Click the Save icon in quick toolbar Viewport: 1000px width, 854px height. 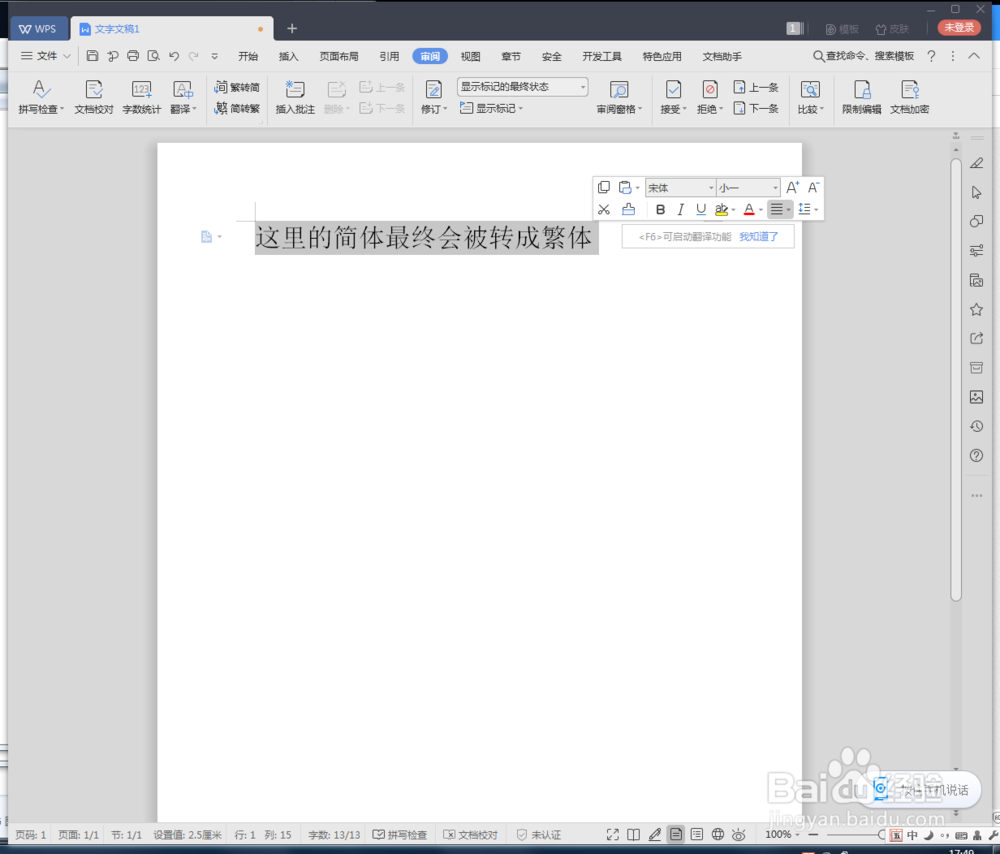92,56
